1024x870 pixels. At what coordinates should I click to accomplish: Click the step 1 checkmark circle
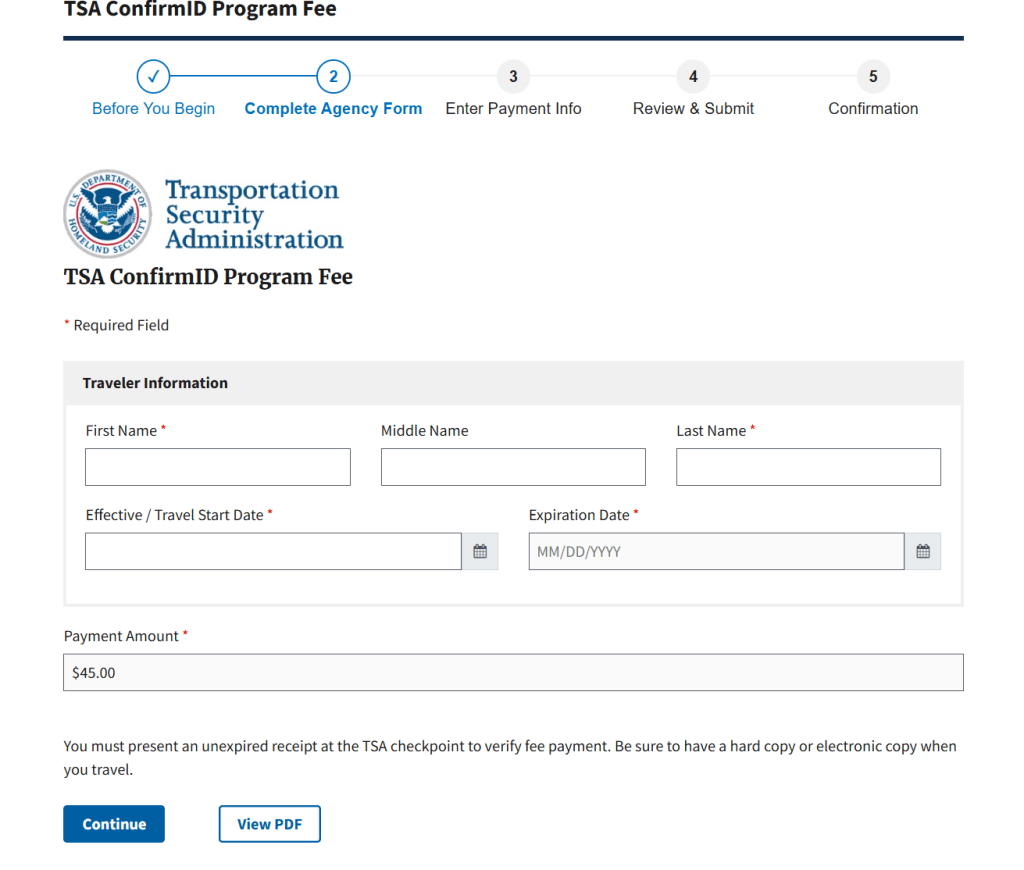tap(153, 76)
